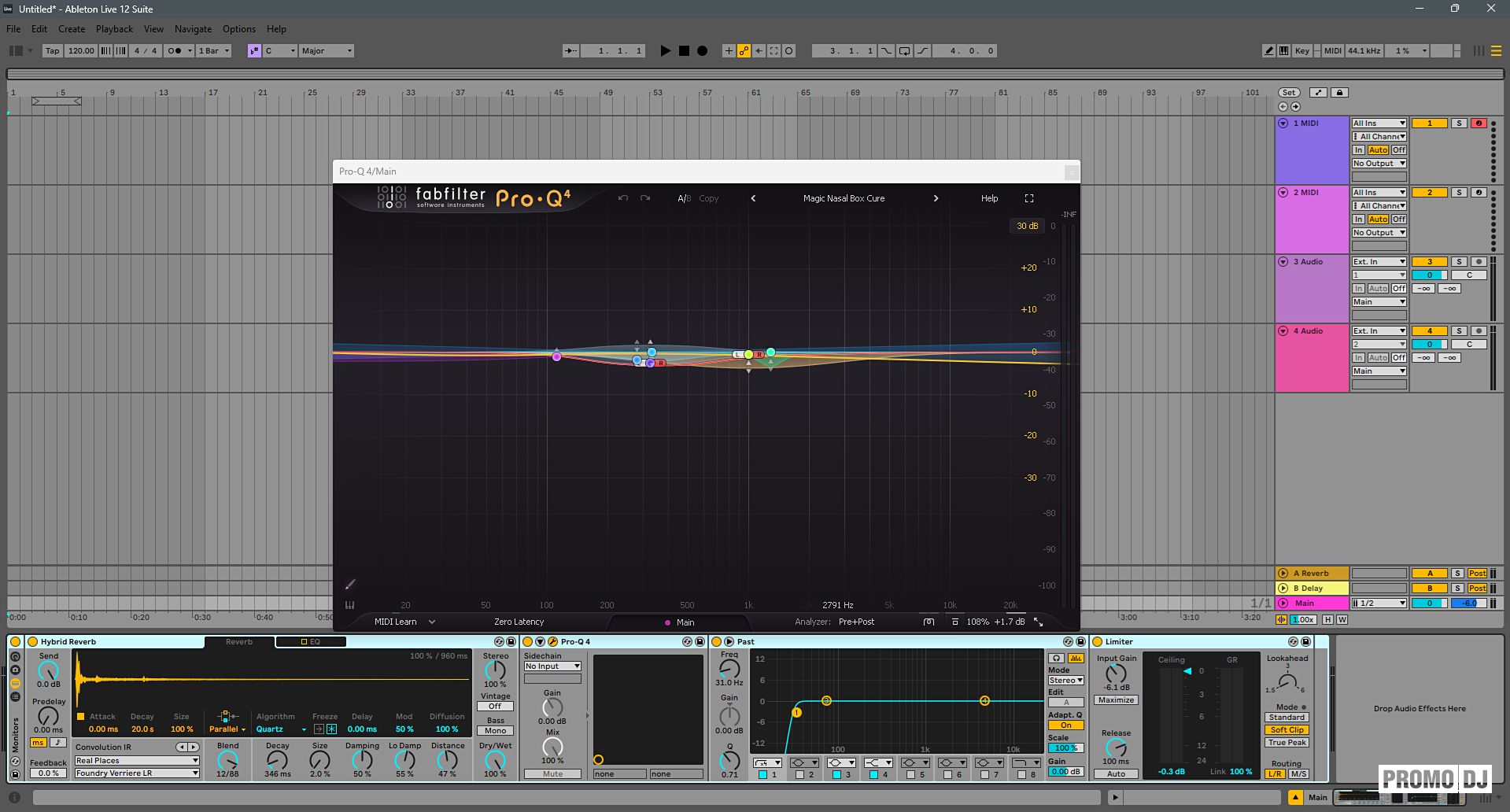
Task: Click the Limiter Maximize button
Action: click(x=1116, y=700)
